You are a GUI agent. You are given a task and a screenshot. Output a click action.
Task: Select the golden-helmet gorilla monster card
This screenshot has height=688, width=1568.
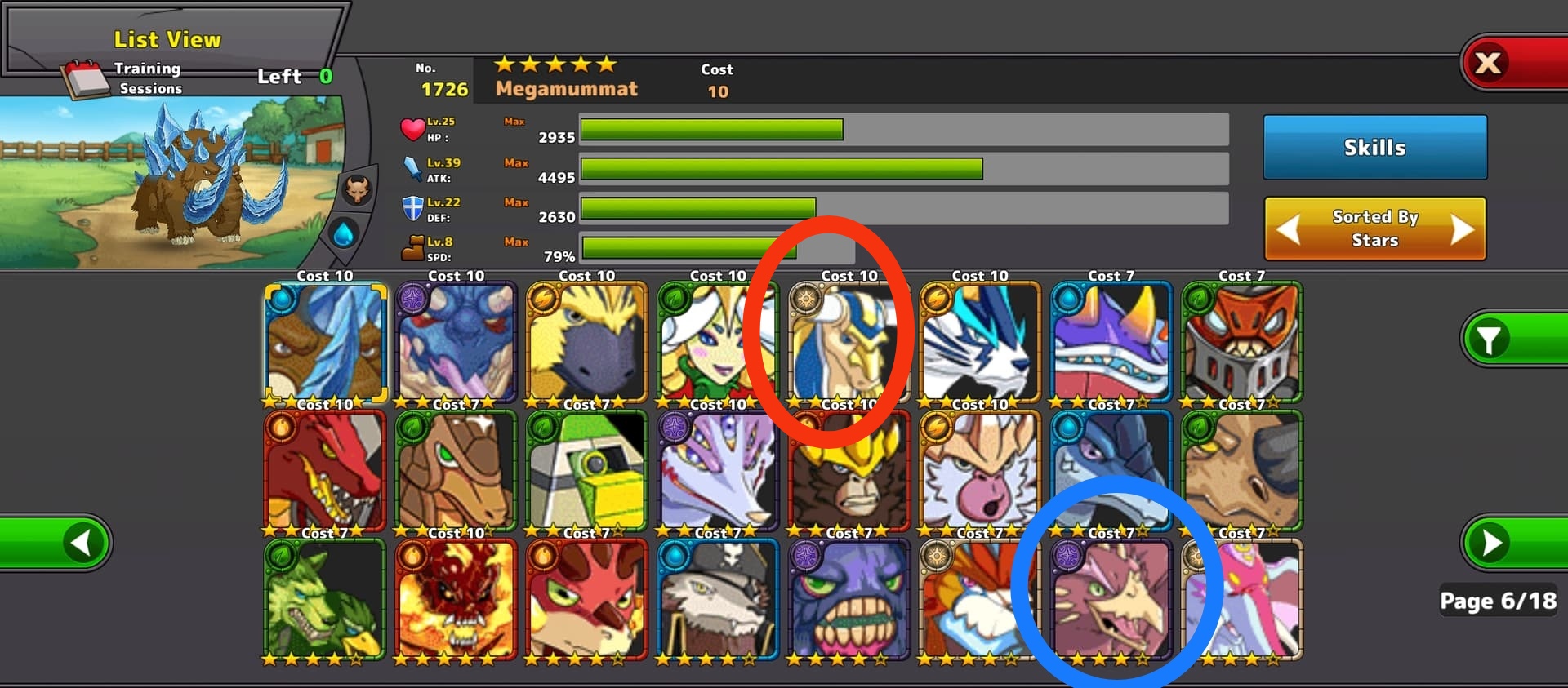tap(849, 471)
